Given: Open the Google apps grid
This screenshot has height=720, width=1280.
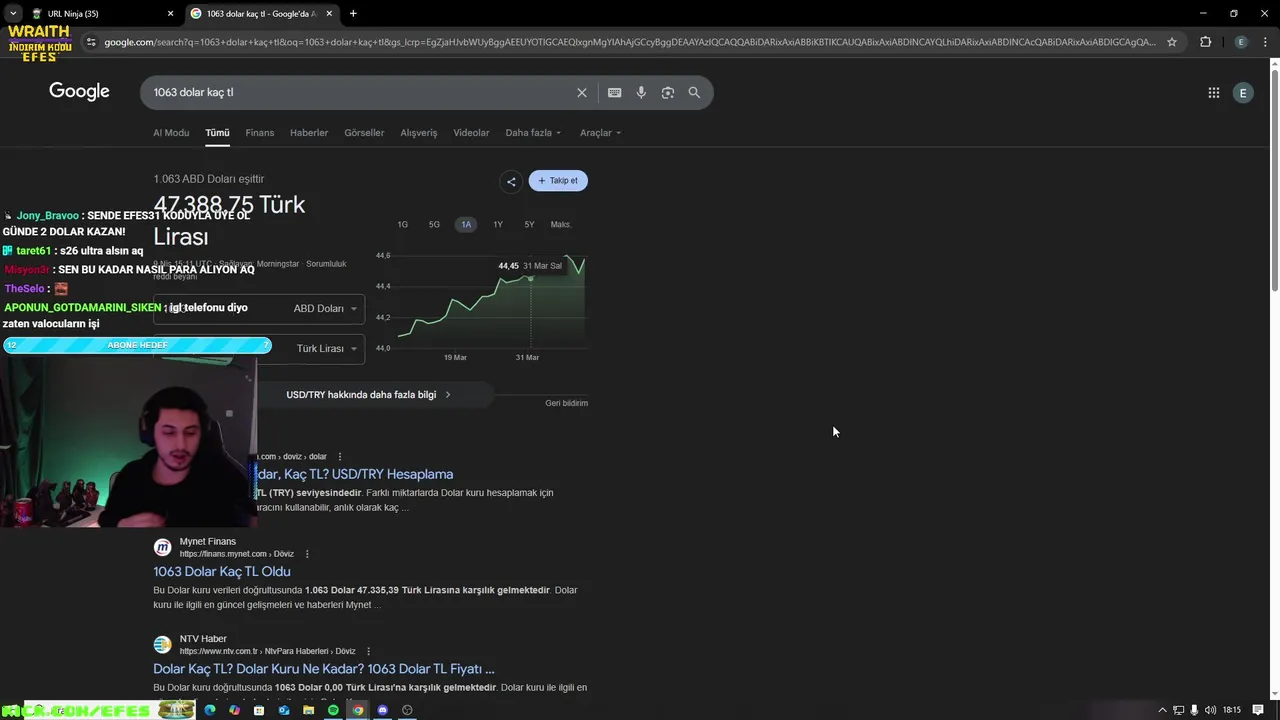Looking at the screenshot, I should 1213,93.
